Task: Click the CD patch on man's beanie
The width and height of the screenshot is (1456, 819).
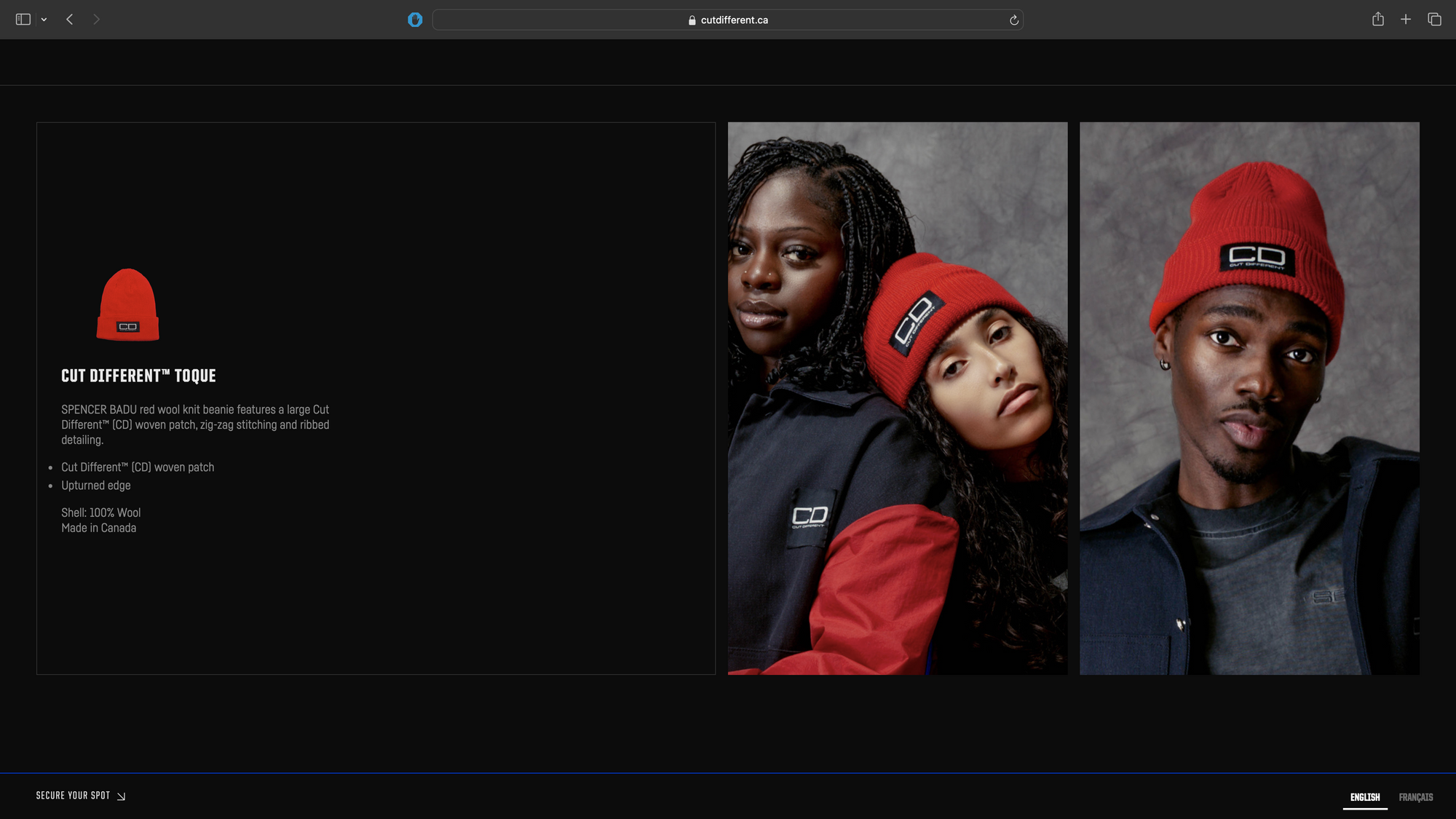Action: coord(1257,257)
